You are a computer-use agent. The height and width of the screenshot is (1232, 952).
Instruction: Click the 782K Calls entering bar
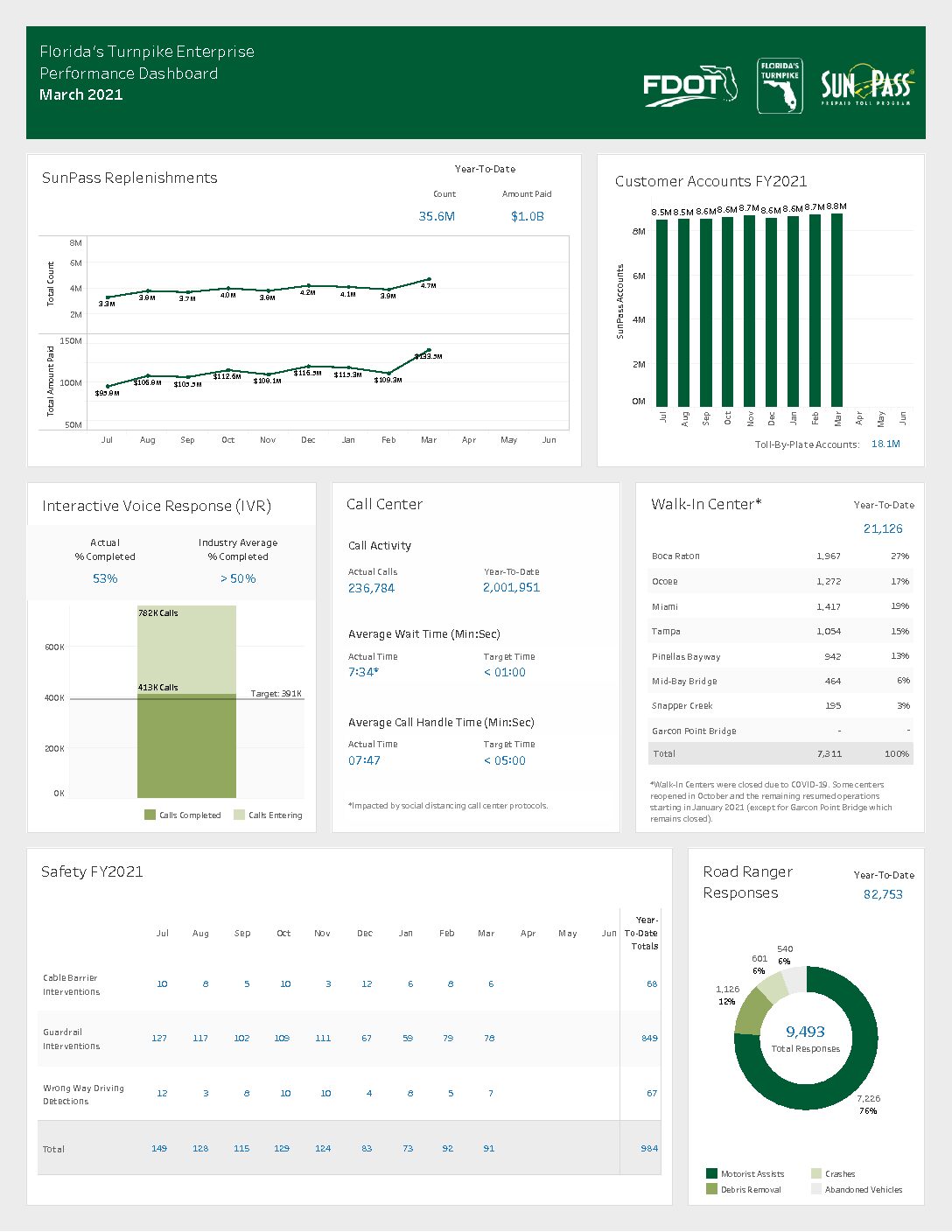(186, 649)
